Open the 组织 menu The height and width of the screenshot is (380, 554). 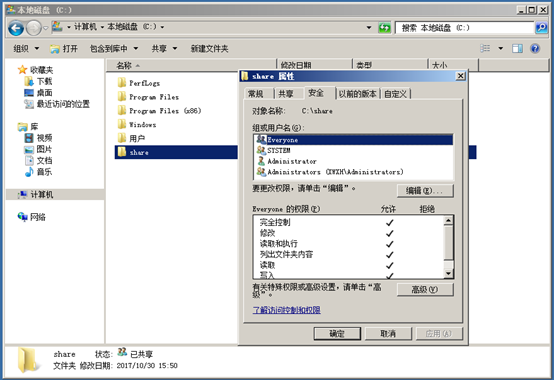26,48
